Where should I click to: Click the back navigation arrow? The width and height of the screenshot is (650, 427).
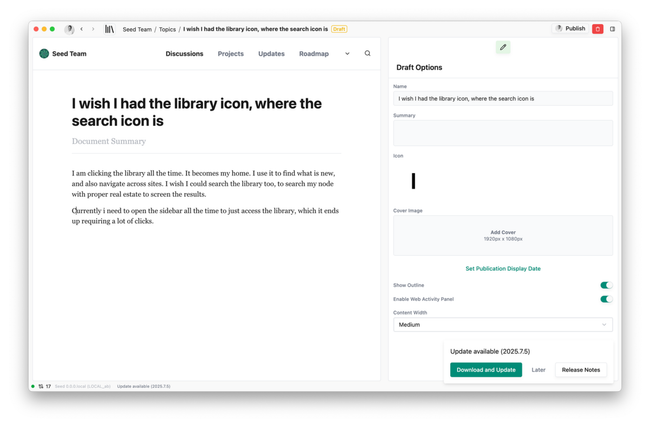(x=82, y=29)
